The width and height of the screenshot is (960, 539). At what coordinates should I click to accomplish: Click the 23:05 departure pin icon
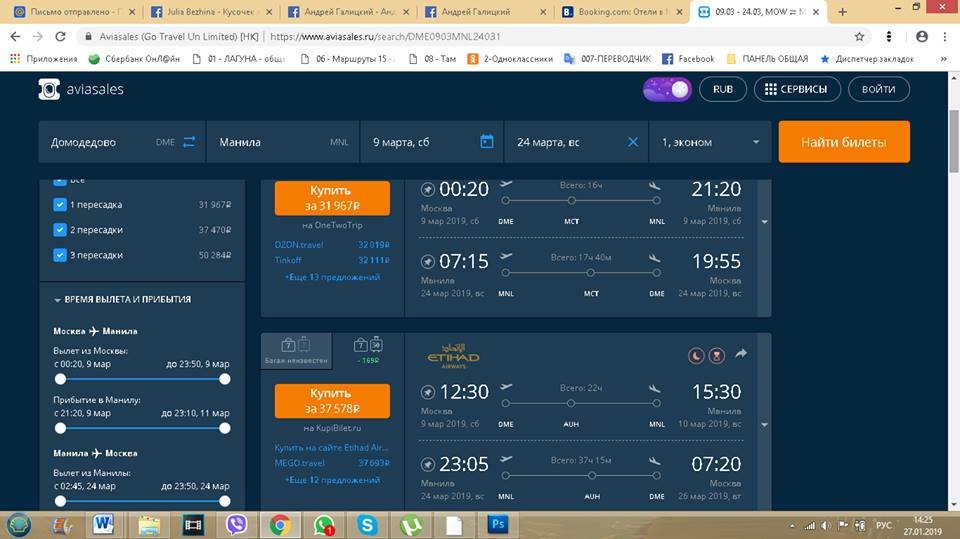(x=428, y=465)
